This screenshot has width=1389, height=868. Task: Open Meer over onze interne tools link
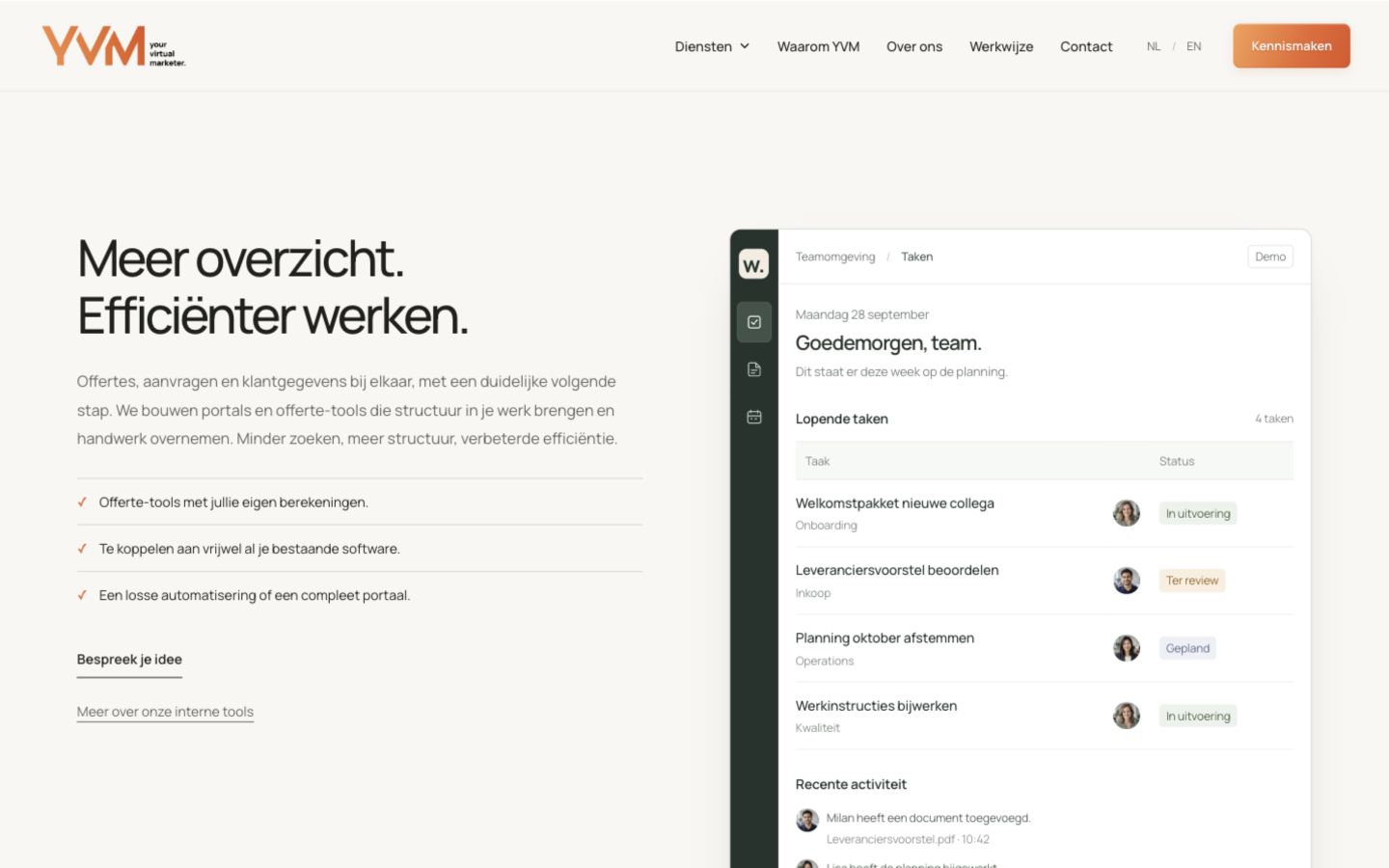[x=165, y=712]
